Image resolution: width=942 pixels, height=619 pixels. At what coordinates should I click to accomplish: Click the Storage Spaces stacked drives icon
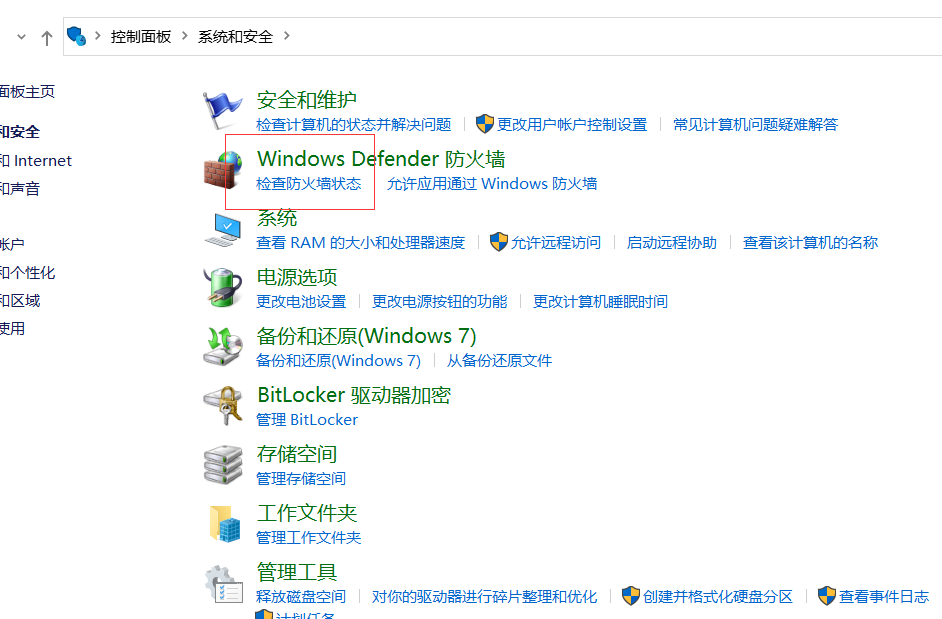223,465
